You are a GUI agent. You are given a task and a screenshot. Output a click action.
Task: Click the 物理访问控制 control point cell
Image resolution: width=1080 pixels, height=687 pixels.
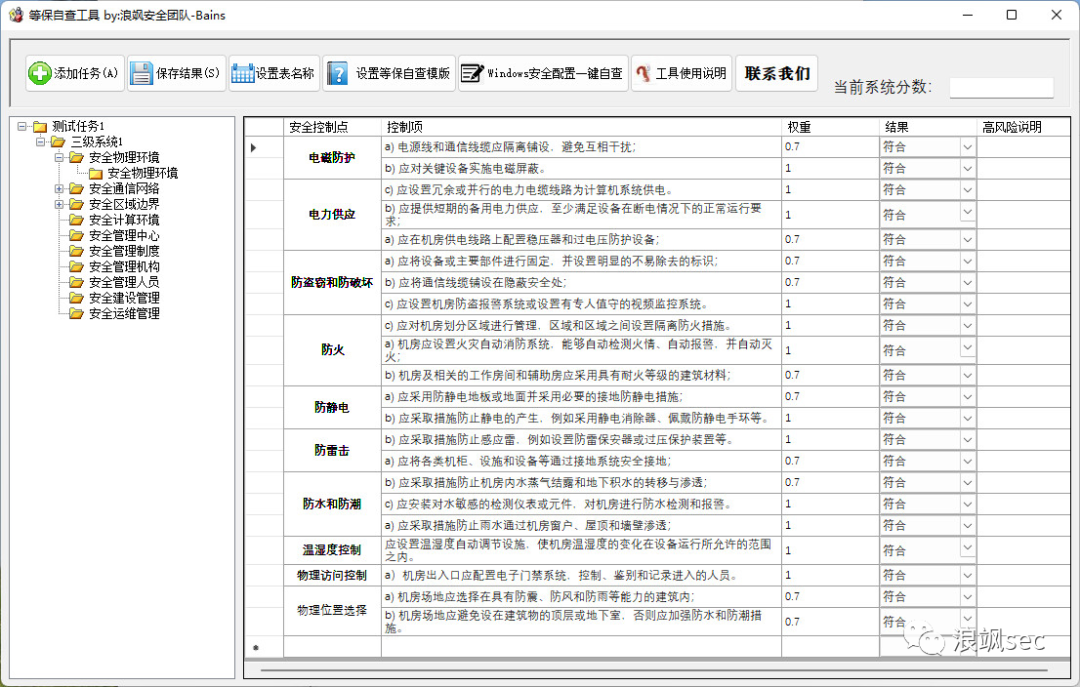point(333,575)
